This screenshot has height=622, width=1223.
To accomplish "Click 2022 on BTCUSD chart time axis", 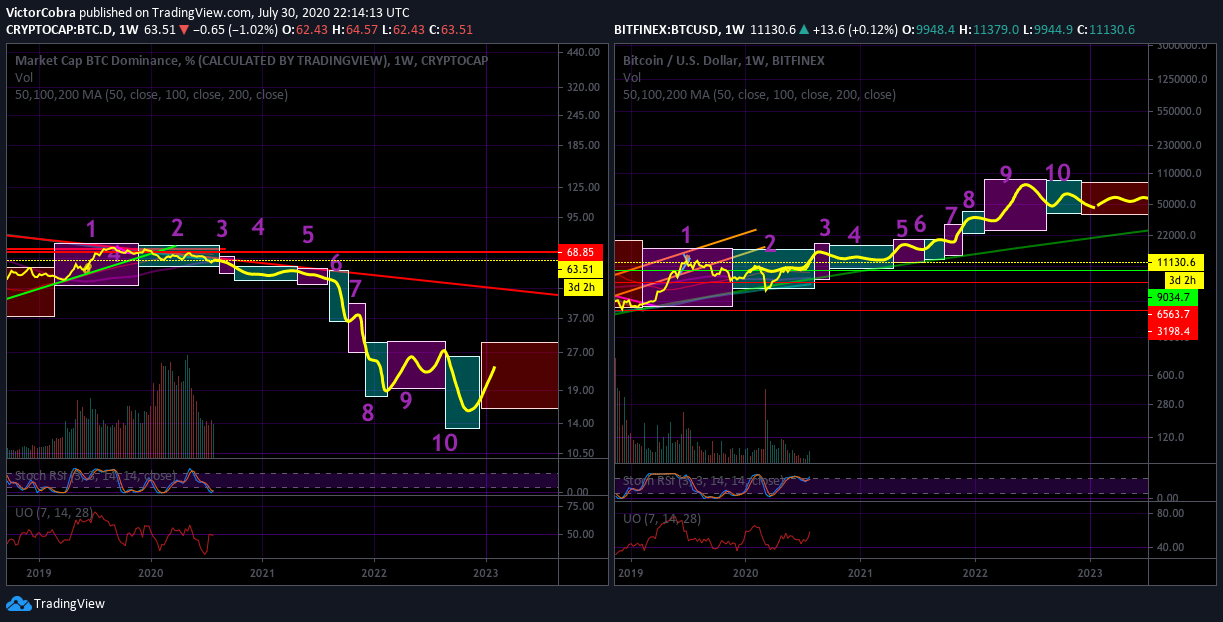I will [x=975, y=573].
